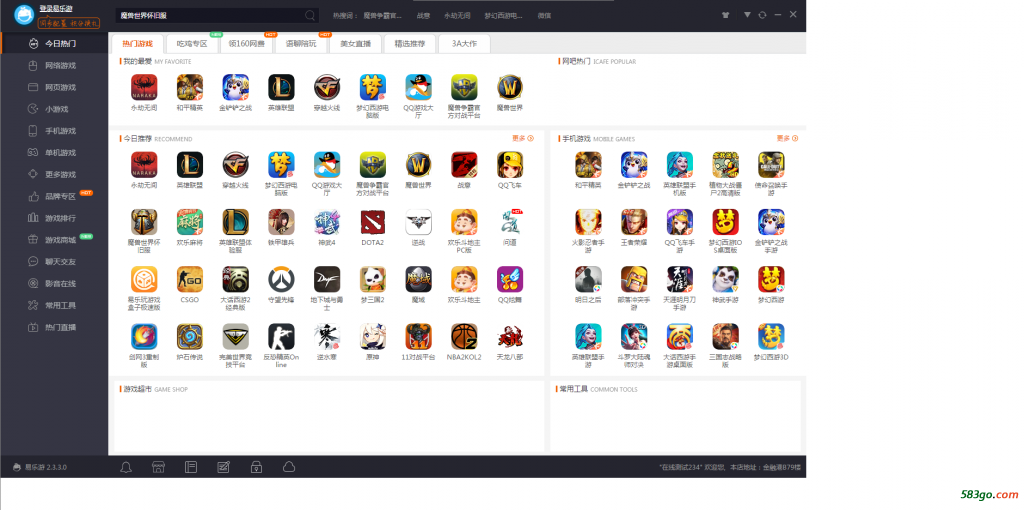Open the 炉石传说 Hearthstone icon
The width and height of the screenshot is (1024, 510).
[189, 336]
